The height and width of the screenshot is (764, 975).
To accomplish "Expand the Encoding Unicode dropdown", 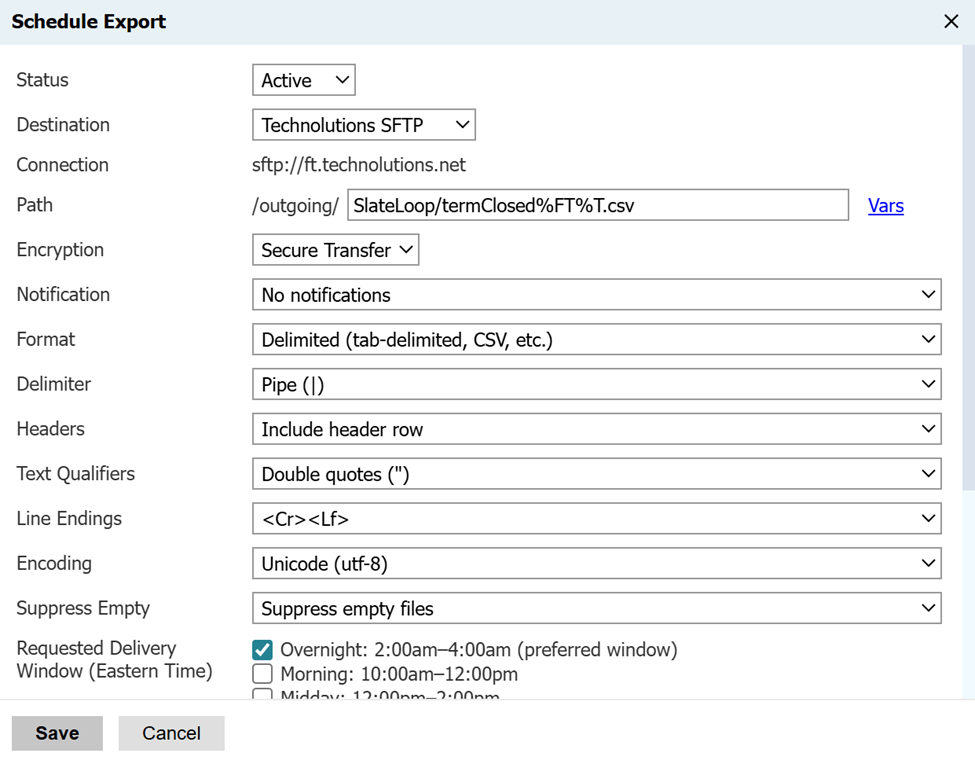I will pos(596,564).
